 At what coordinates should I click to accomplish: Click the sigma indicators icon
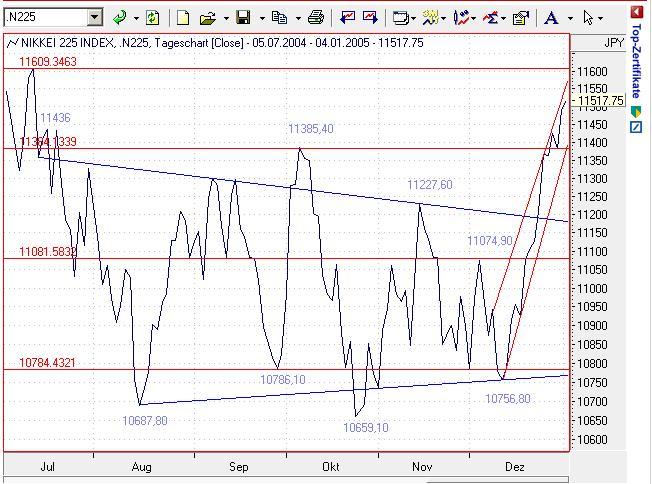(491, 18)
